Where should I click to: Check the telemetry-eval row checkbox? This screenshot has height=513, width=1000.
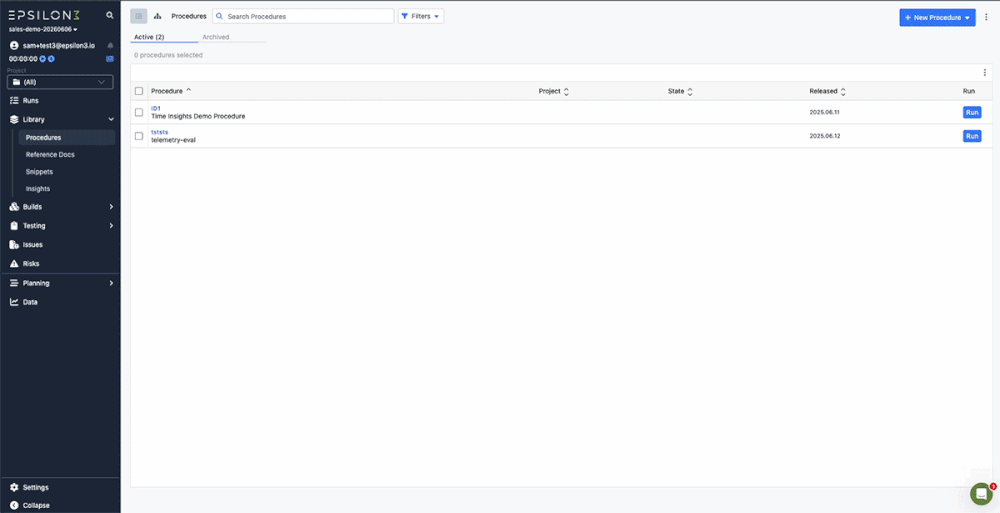pyautogui.click(x=139, y=136)
